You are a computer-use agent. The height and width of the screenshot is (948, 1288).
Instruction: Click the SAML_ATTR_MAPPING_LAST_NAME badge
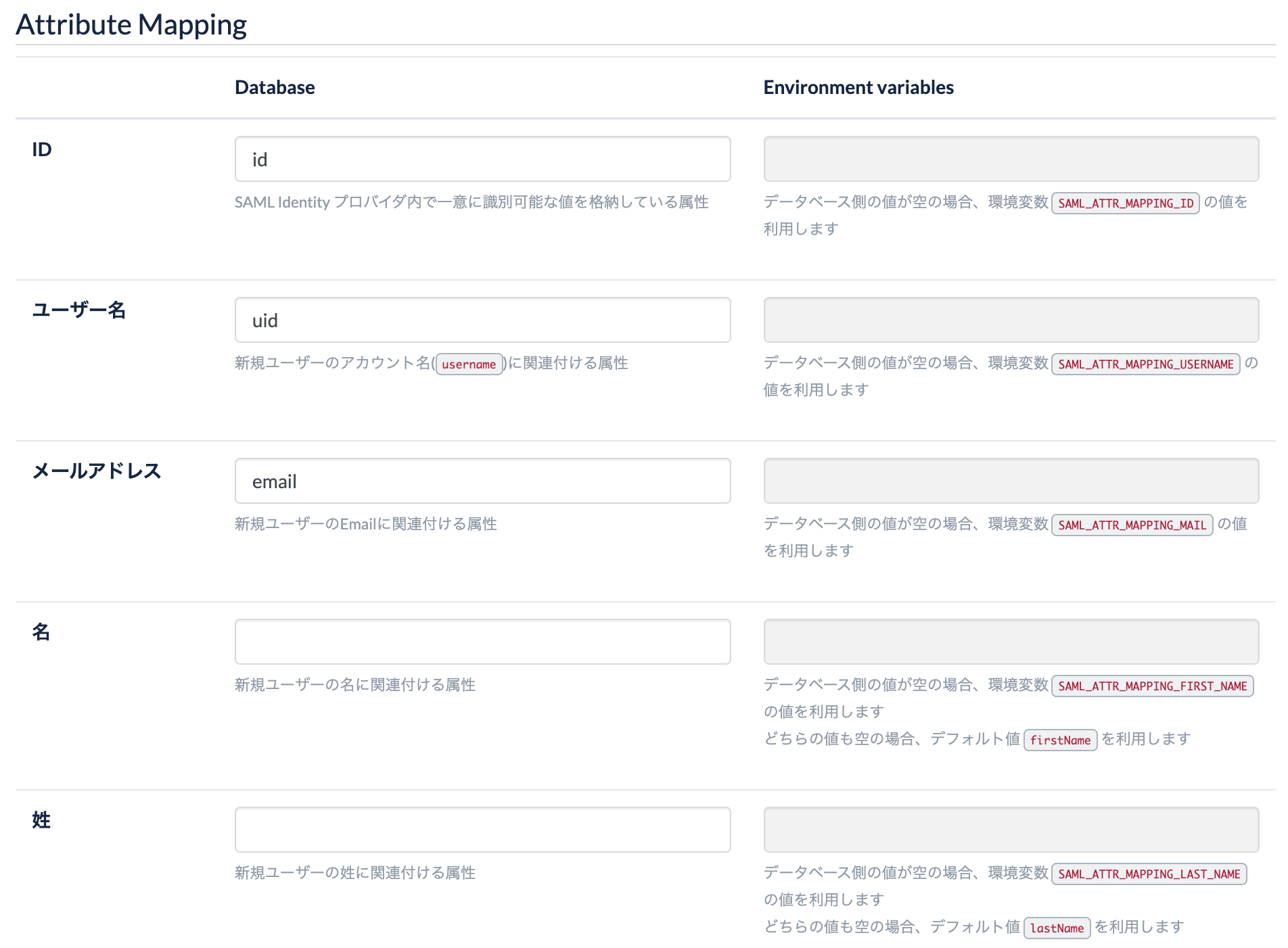[x=1149, y=874]
